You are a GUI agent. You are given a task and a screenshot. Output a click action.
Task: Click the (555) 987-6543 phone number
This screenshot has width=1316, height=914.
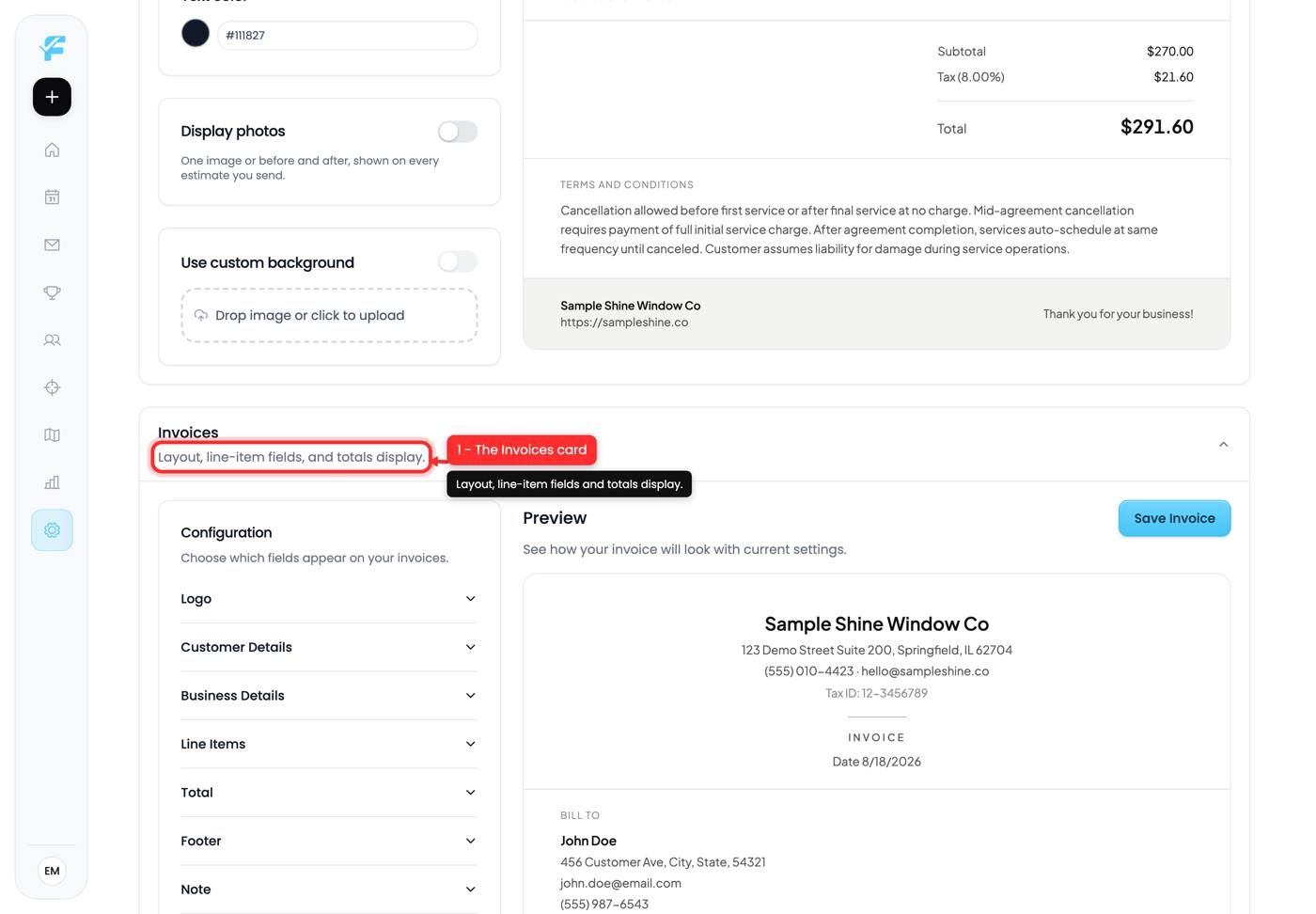[604, 905]
